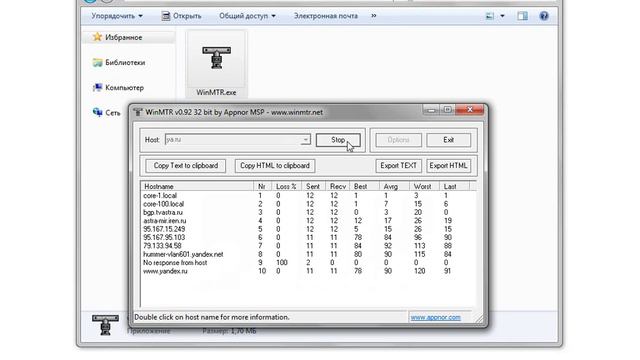Click Copy Text to clipboard button
640x360 pixels.
[186, 166]
